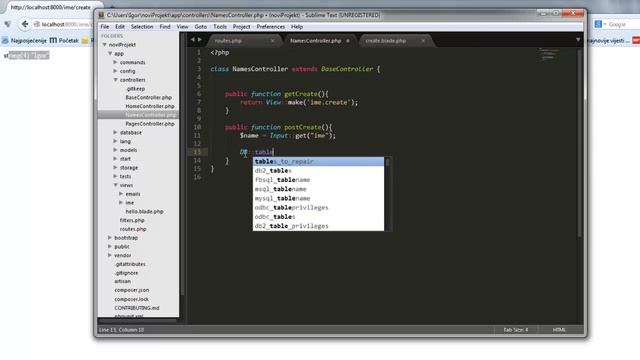This screenshot has height=360, width=640.
Task: Select tables_to_repair autocomplete suggestion
Action: tap(318, 162)
